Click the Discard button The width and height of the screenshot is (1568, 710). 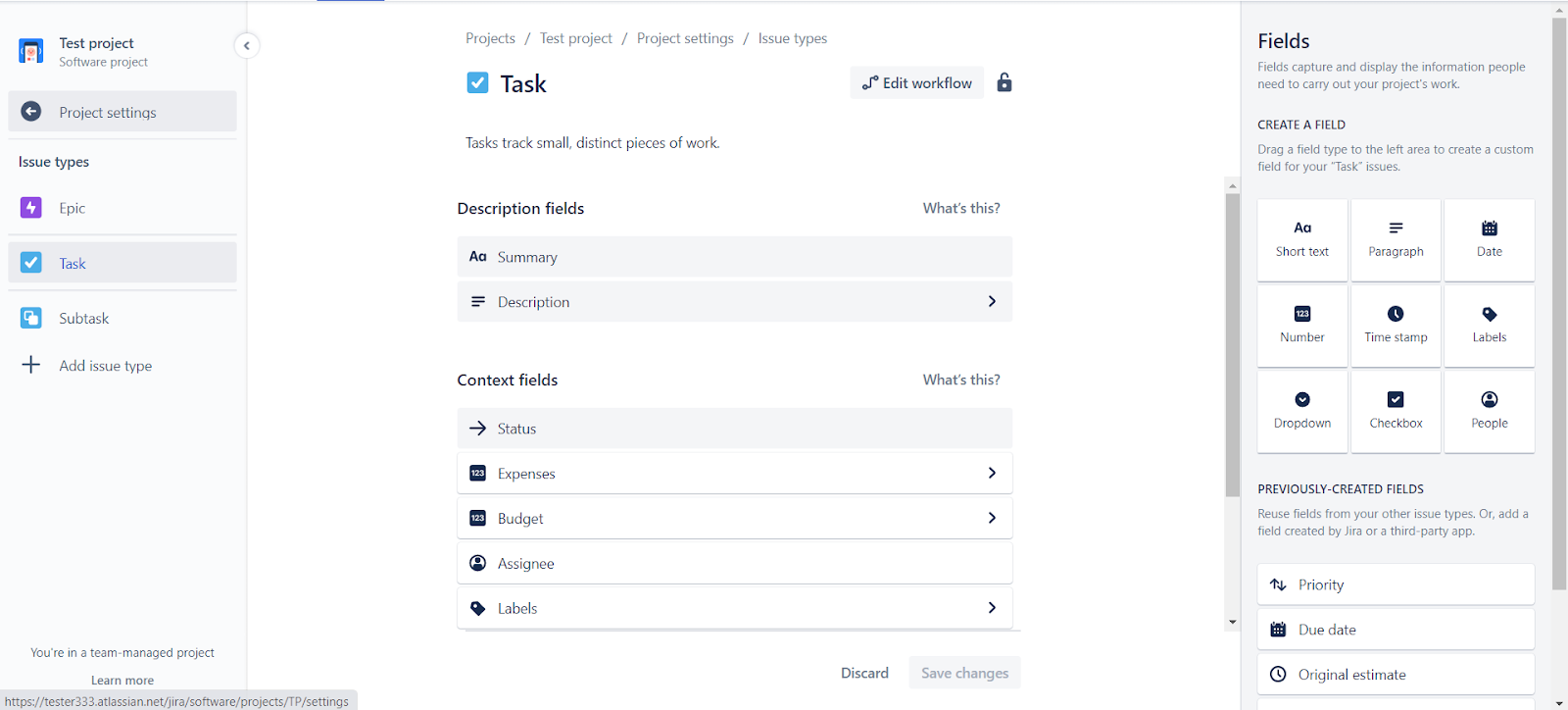[x=864, y=673]
